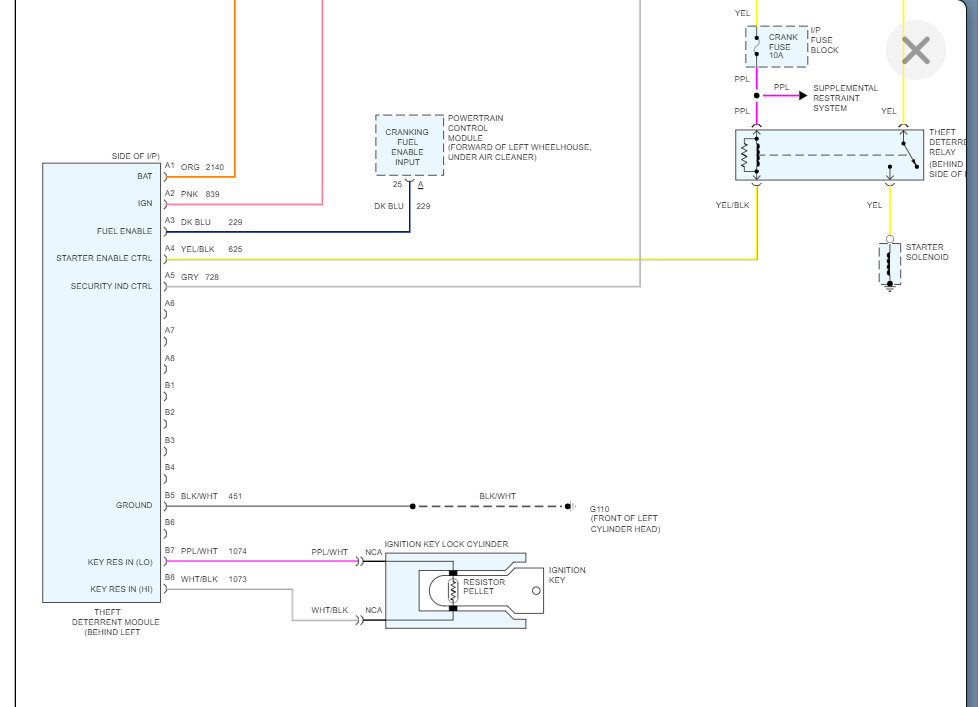Screen dimensions: 978x707
Task: Click the Resistor Pellet symbol in key
Action: point(453,591)
